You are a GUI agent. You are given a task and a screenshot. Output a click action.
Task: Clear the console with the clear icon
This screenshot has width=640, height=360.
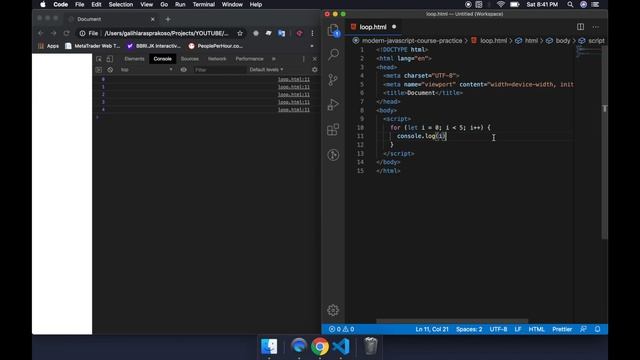tap(110, 70)
